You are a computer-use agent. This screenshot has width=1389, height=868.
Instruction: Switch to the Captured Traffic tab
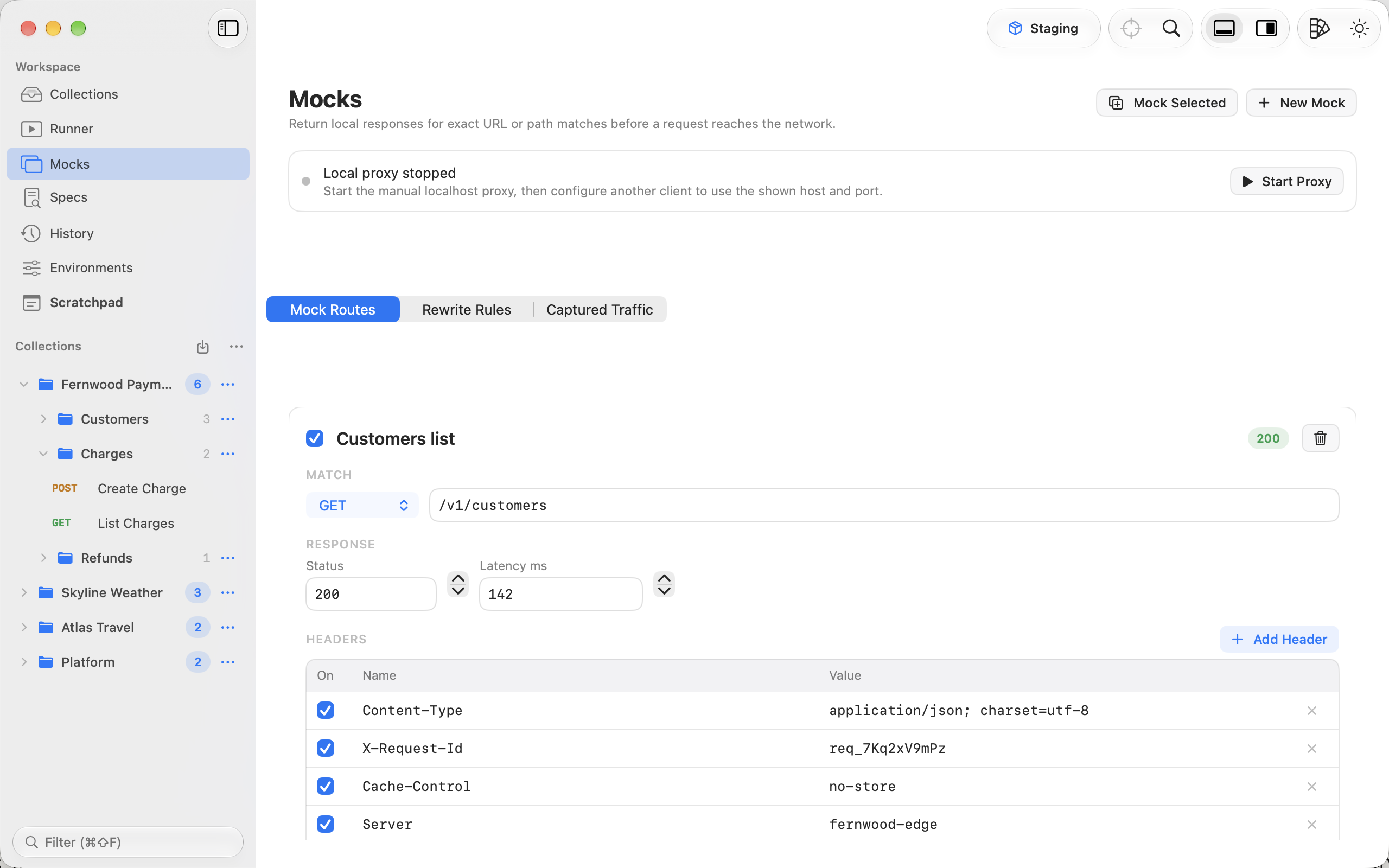click(x=599, y=309)
